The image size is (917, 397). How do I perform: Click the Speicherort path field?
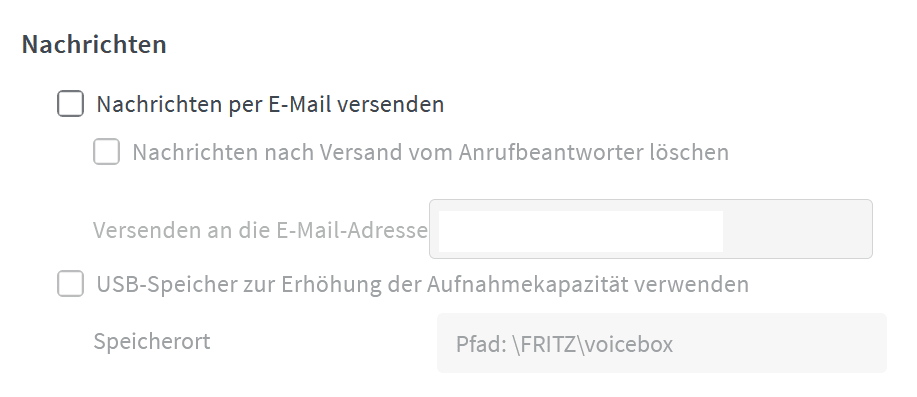pyautogui.click(x=661, y=343)
